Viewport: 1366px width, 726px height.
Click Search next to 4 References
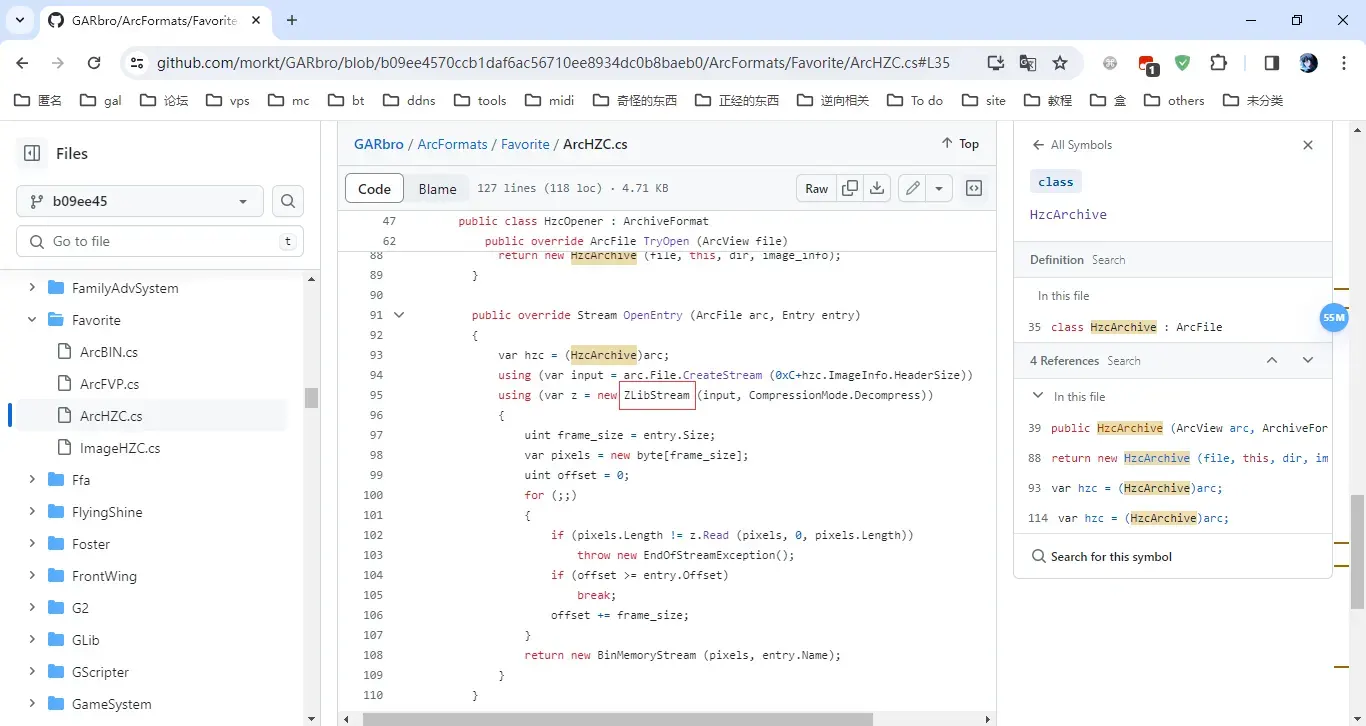[1124, 361]
